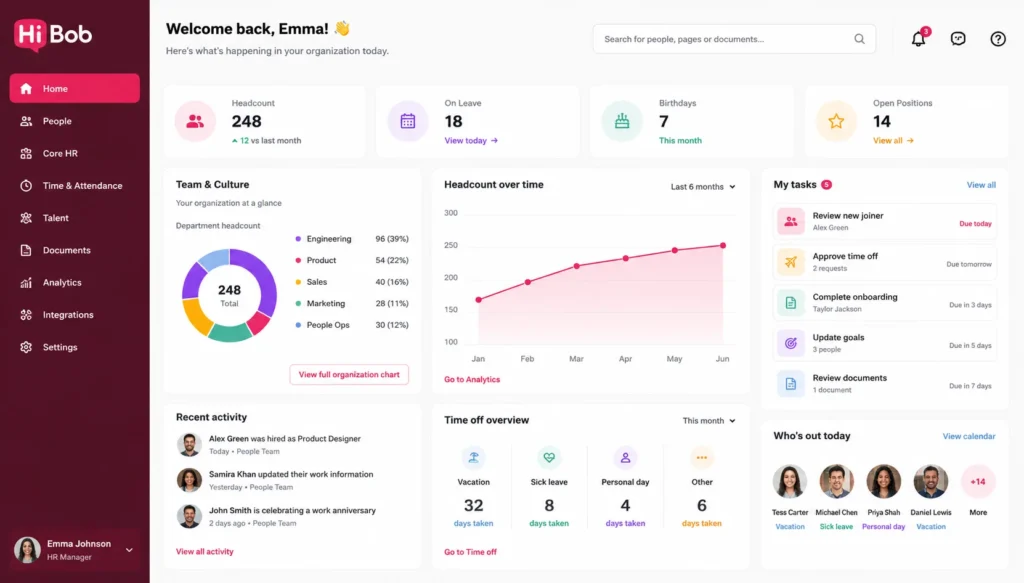Open People menu label in sidebar

[57, 121]
